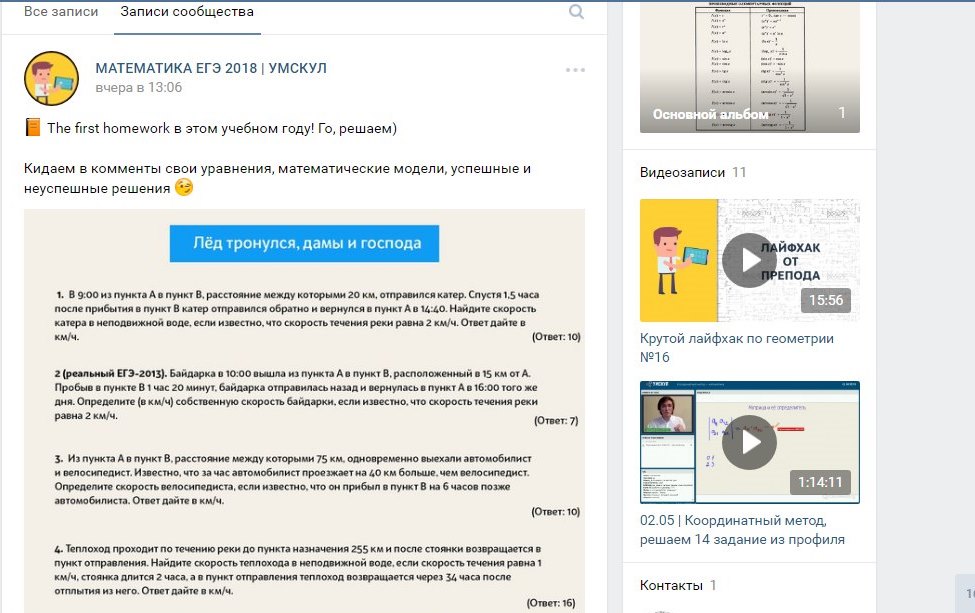Open the Видеозаписи section header

point(682,172)
